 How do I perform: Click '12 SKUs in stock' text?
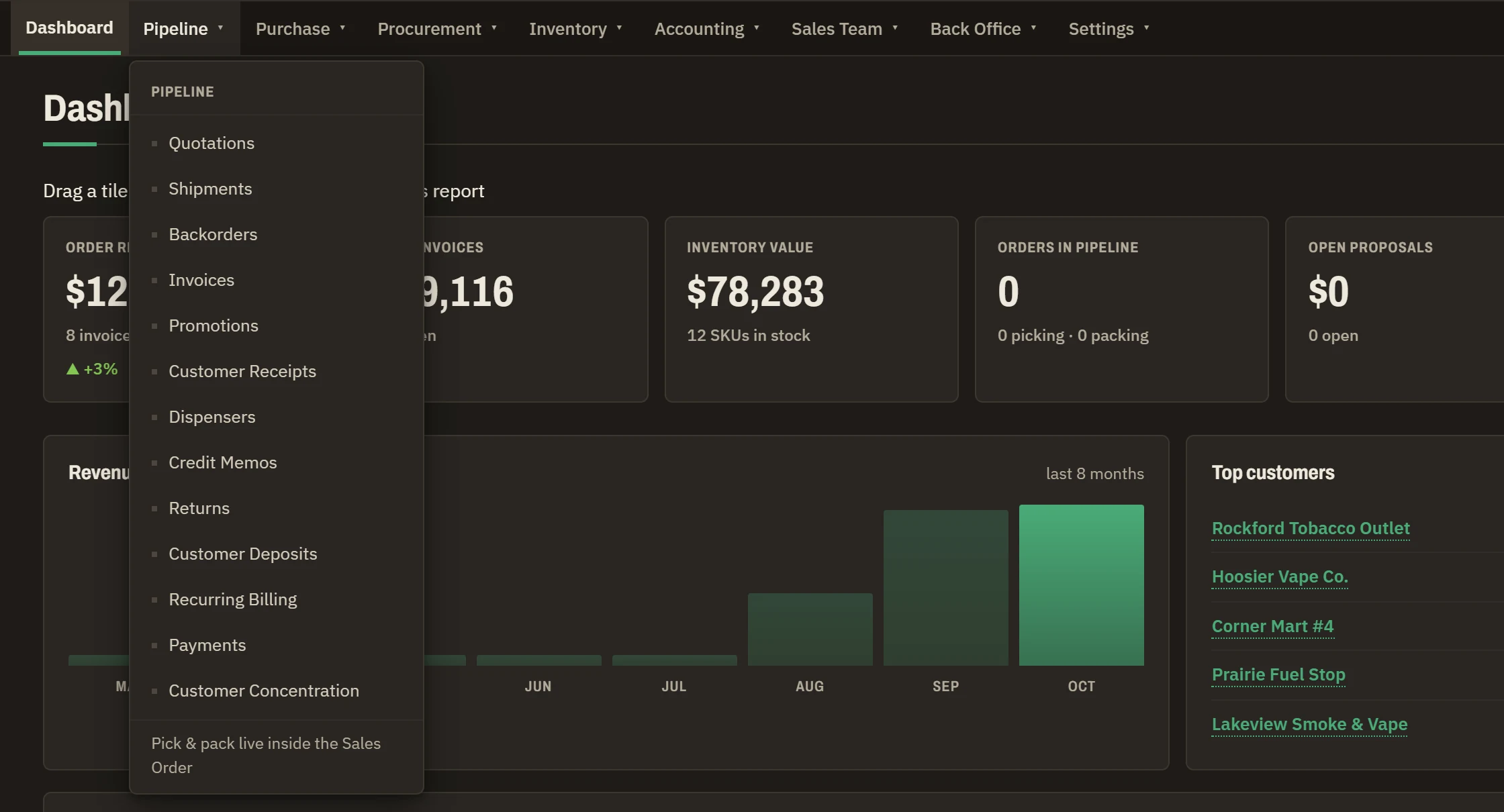748,336
